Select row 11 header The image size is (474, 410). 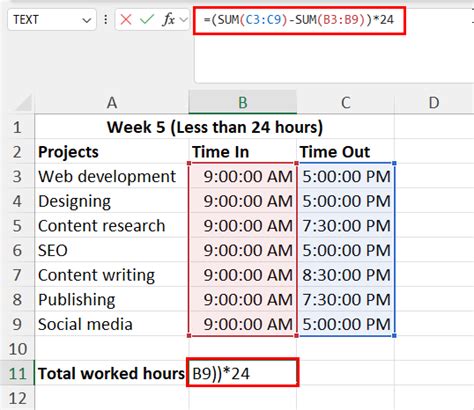click(17, 373)
